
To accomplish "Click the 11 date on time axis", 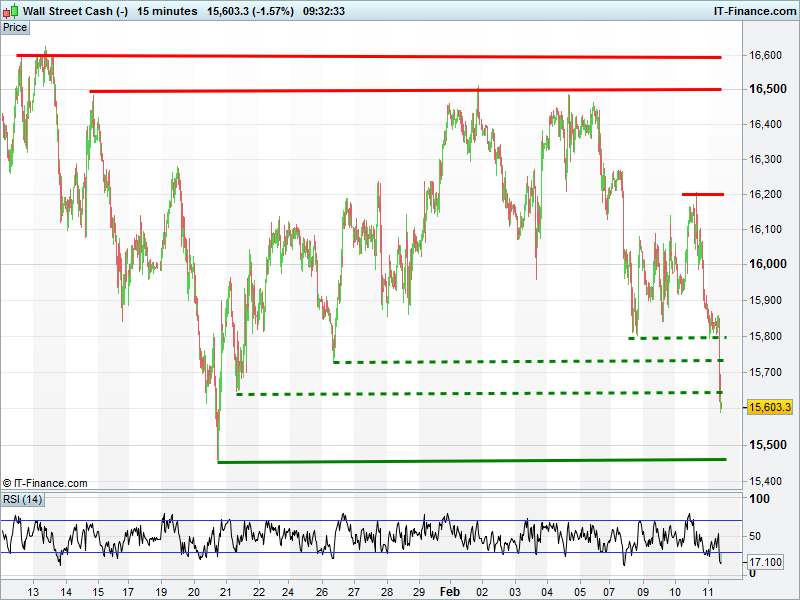I will click(x=708, y=592).
